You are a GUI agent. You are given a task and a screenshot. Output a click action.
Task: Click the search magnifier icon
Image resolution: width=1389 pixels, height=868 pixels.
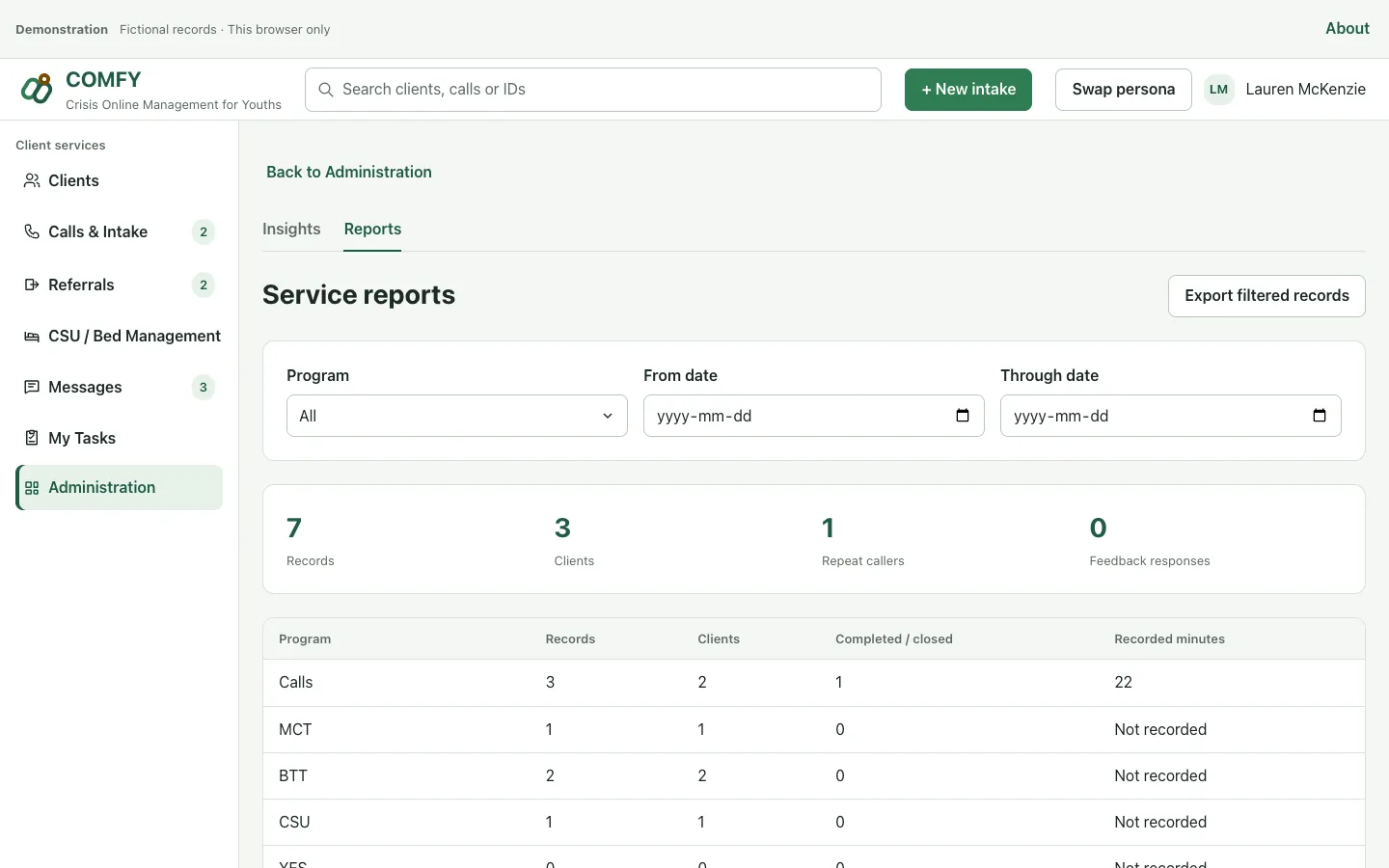pos(326,90)
